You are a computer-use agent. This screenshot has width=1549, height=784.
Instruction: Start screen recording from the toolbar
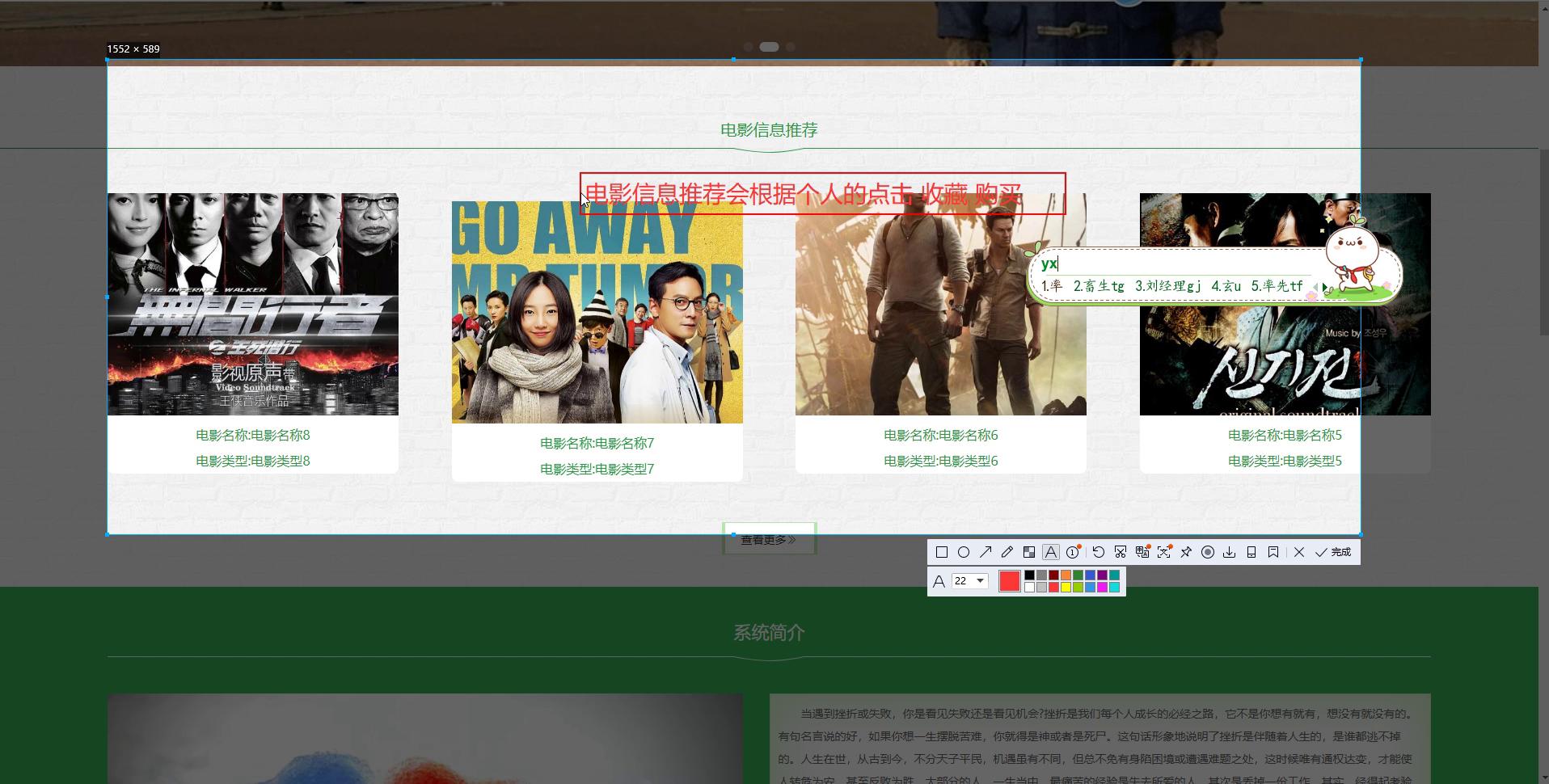1208,552
